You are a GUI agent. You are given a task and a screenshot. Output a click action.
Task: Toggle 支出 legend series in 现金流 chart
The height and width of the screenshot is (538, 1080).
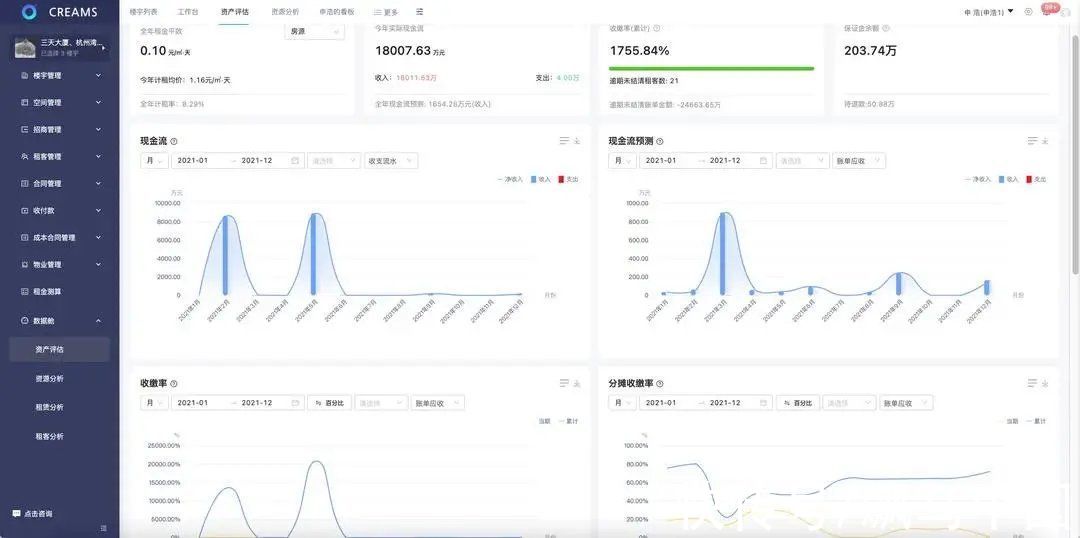coord(567,179)
